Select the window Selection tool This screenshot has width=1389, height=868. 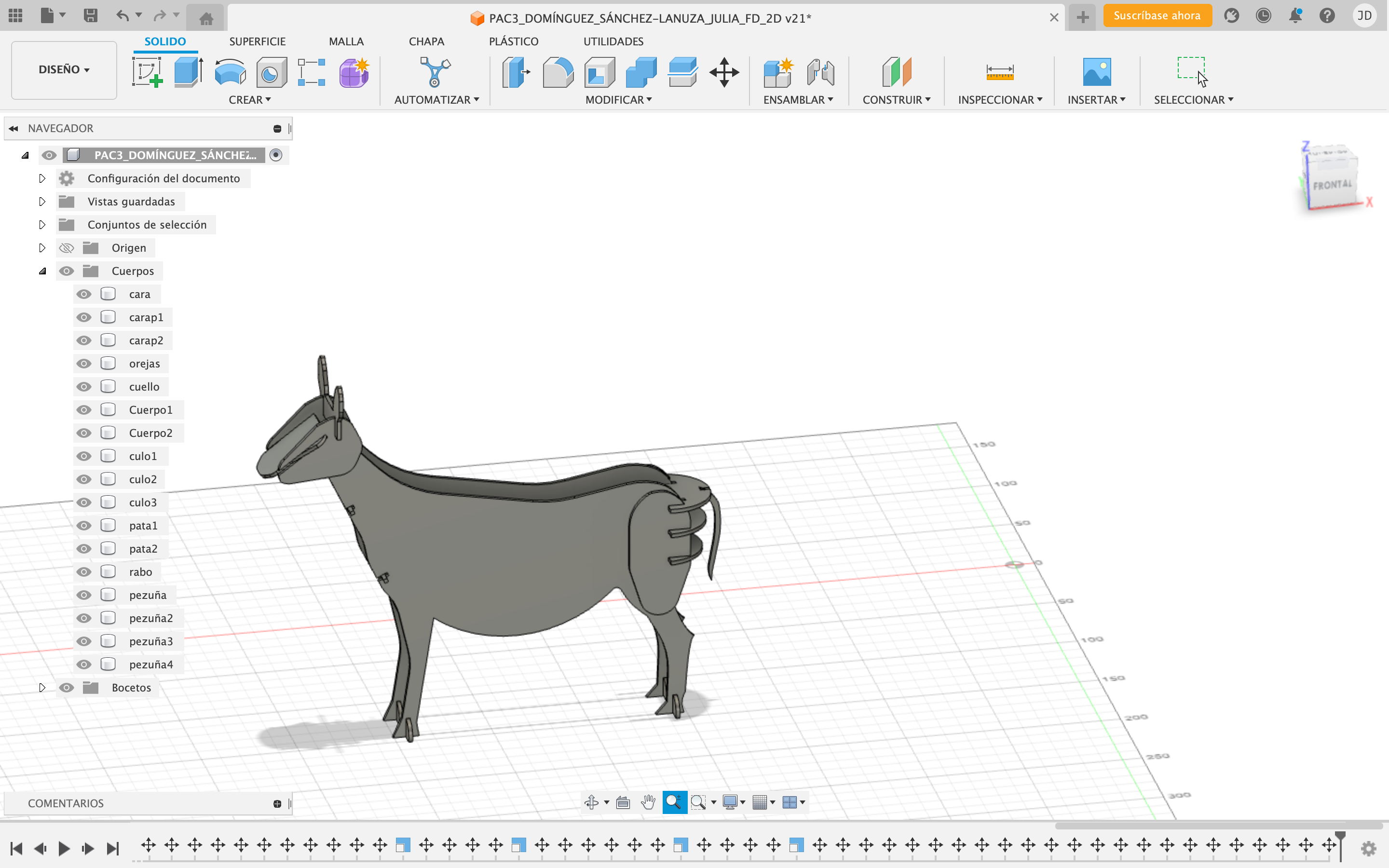pyautogui.click(x=1193, y=71)
